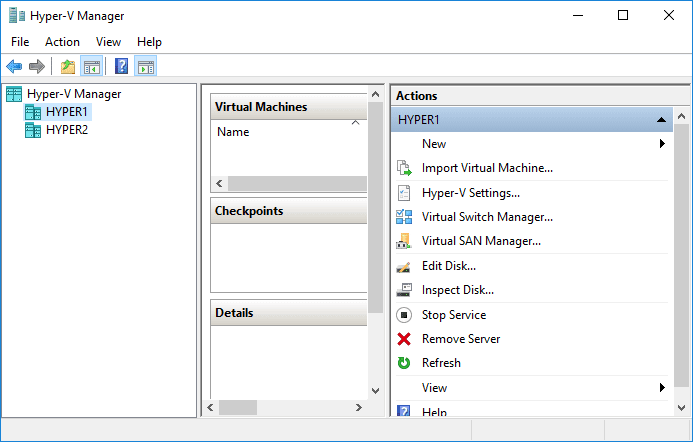The image size is (693, 442).
Task: Click the Edit Disk icon
Action: pyautogui.click(x=404, y=267)
